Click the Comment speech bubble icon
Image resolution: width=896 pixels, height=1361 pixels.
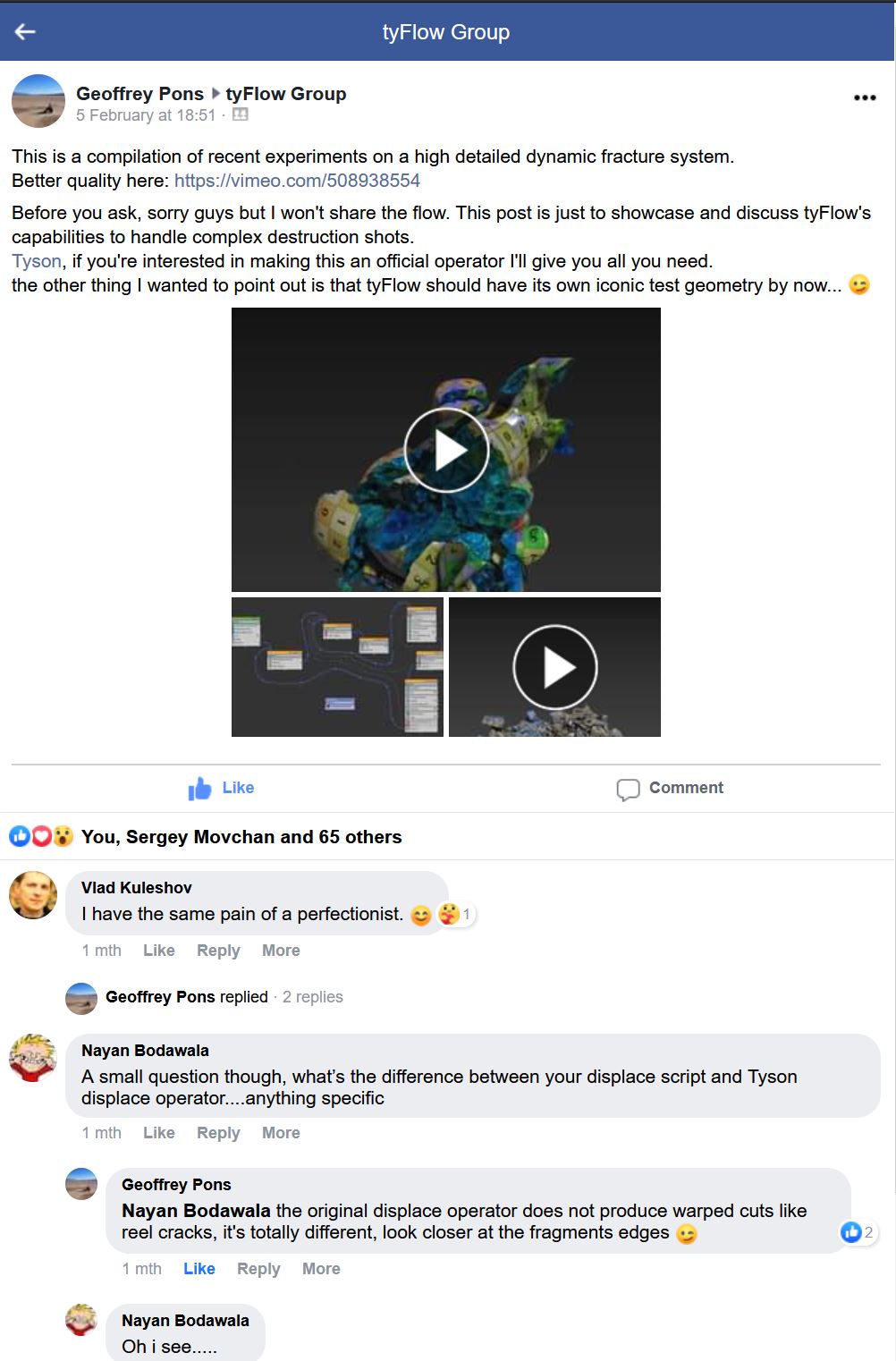(x=628, y=789)
